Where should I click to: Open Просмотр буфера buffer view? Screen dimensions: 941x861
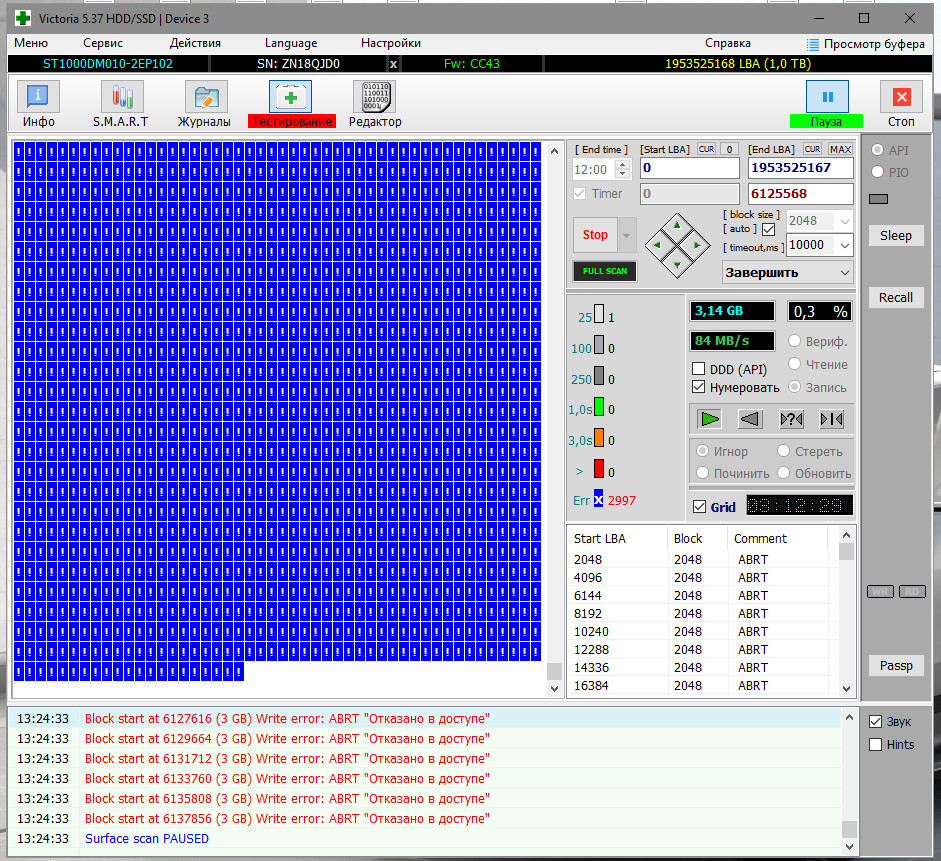pyautogui.click(x=865, y=44)
